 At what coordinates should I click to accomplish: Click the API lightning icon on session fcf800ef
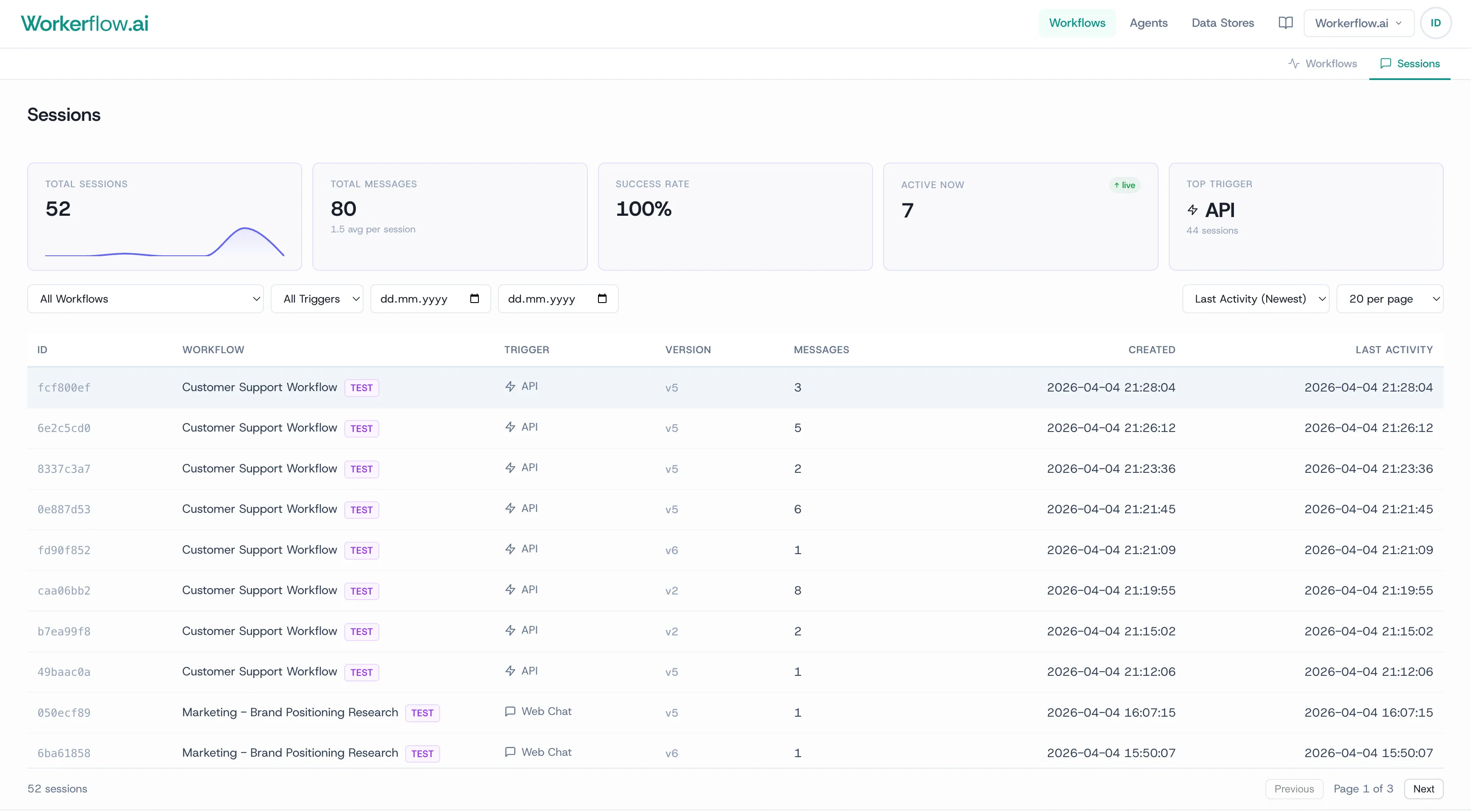[510, 386]
